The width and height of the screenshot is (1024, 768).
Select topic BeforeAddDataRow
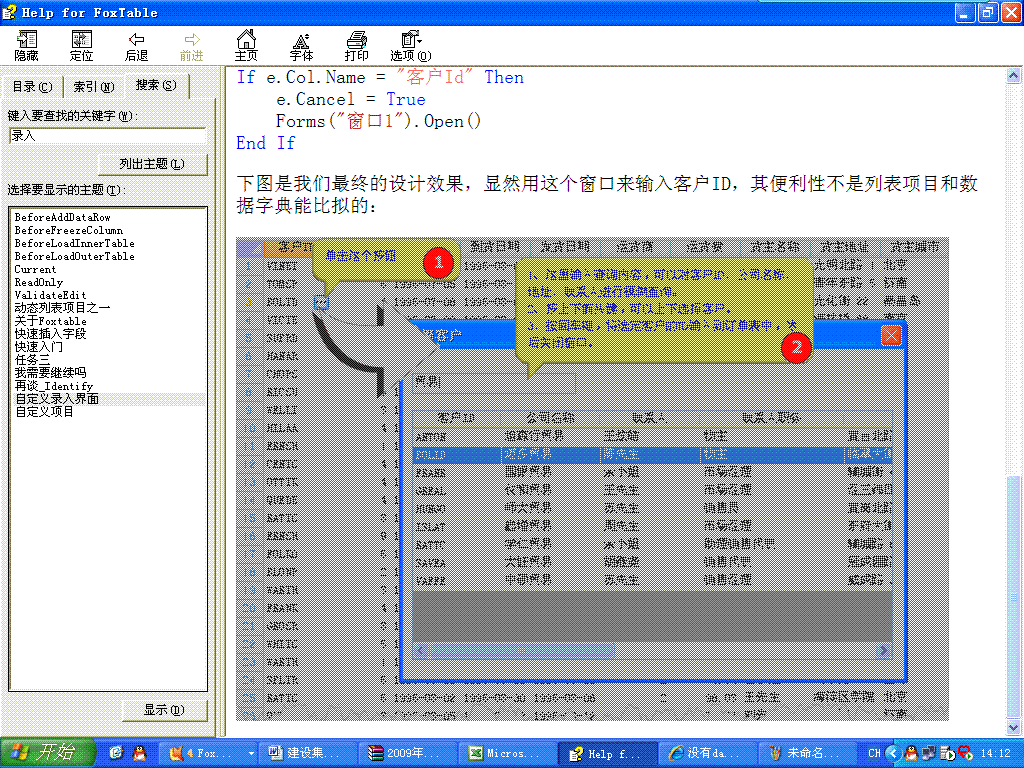click(x=62, y=217)
